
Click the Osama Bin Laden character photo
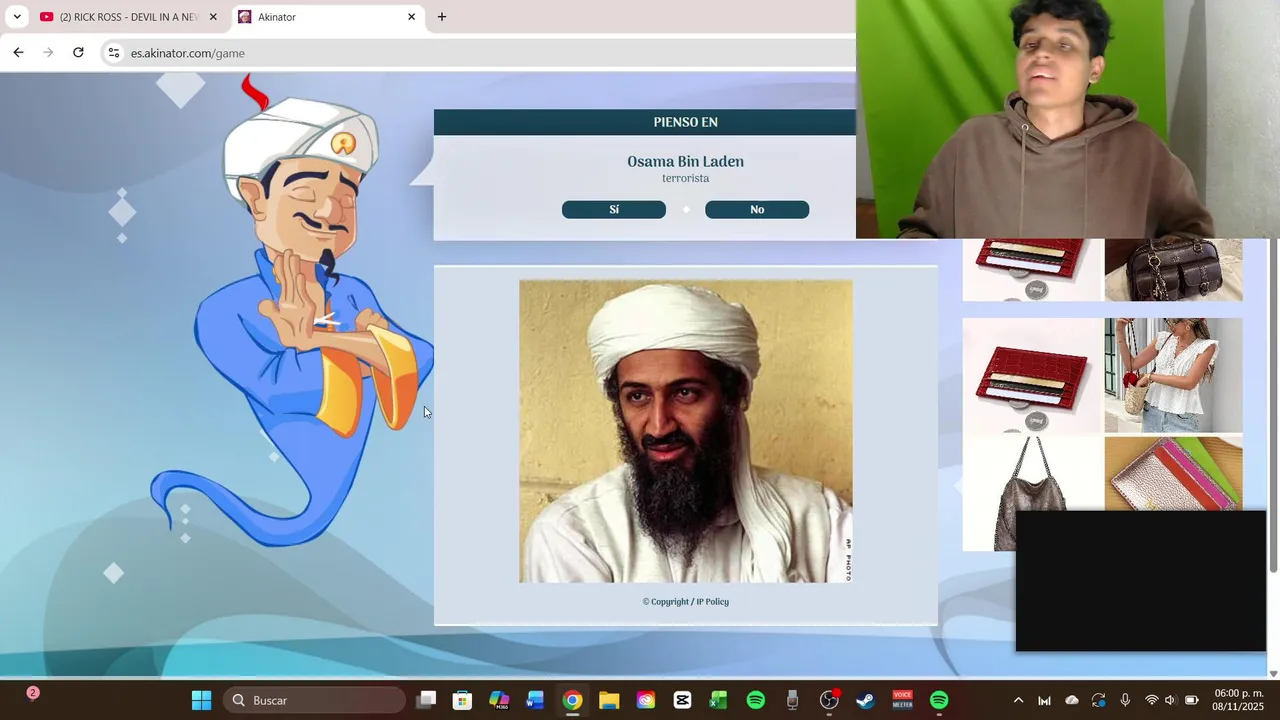click(686, 431)
